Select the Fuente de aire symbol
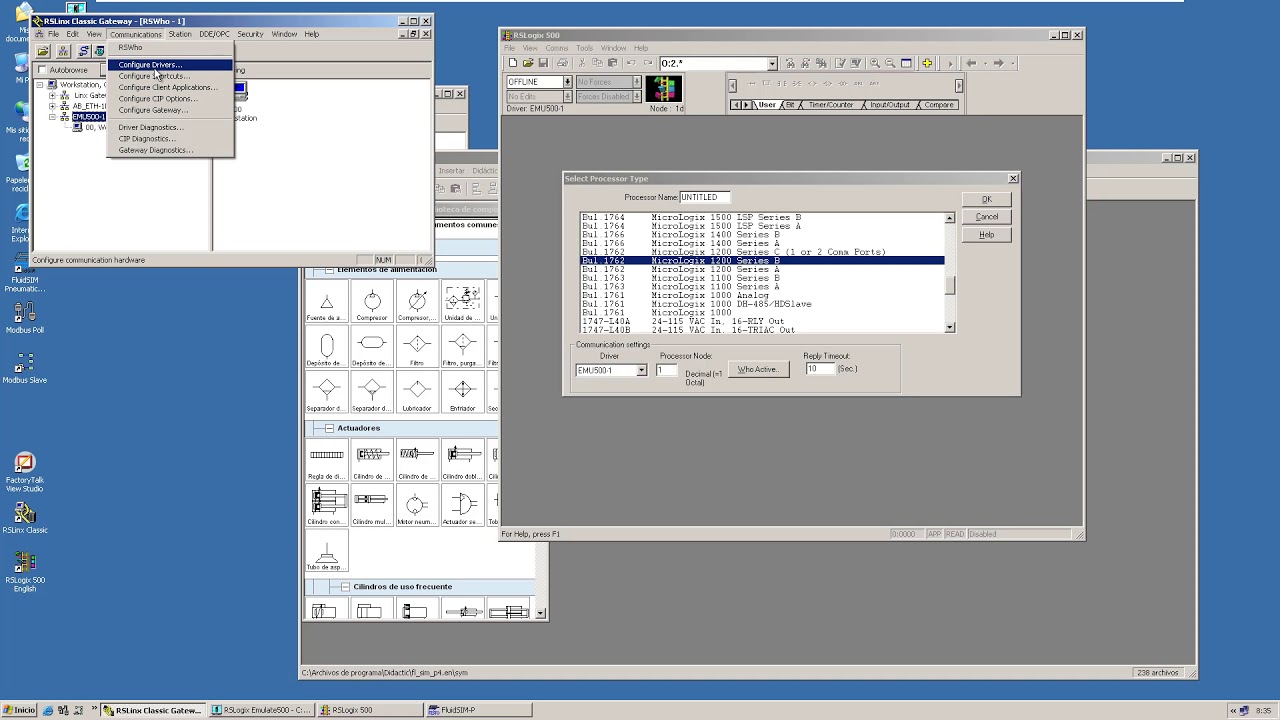This screenshot has width=1280, height=720. tap(327, 303)
